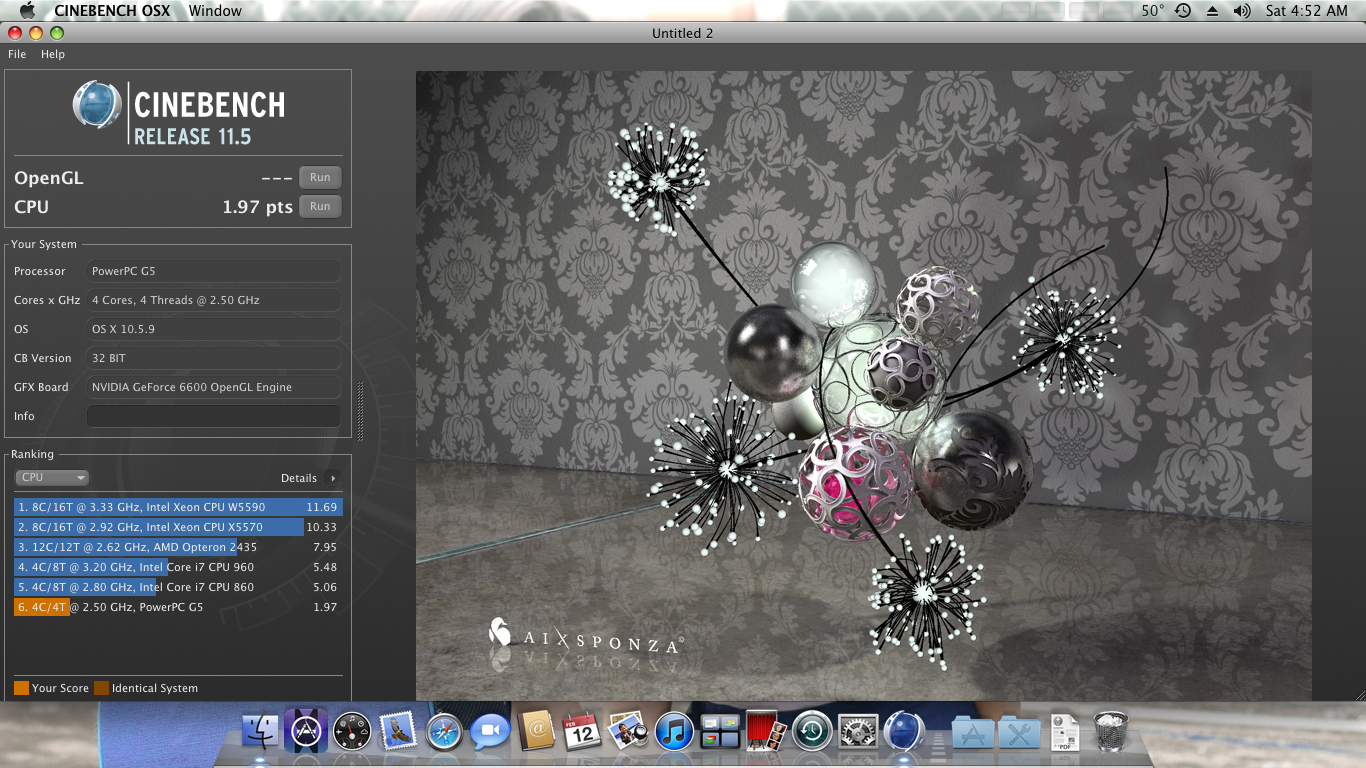Open Photo Booth from the Dock
This screenshot has height=768, width=1366.
[766, 732]
